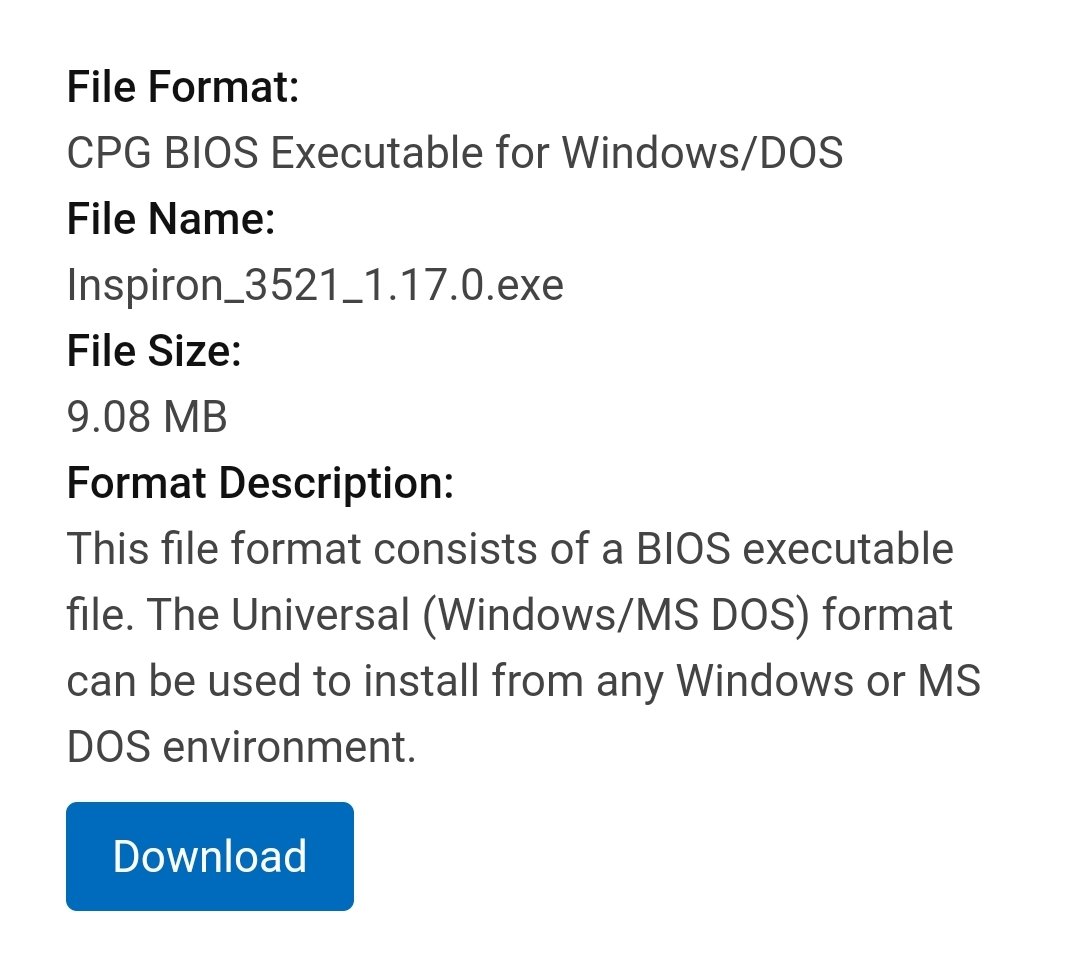This screenshot has width=1080, height=970.
Task: Select the File Name heading
Action: click(x=171, y=218)
